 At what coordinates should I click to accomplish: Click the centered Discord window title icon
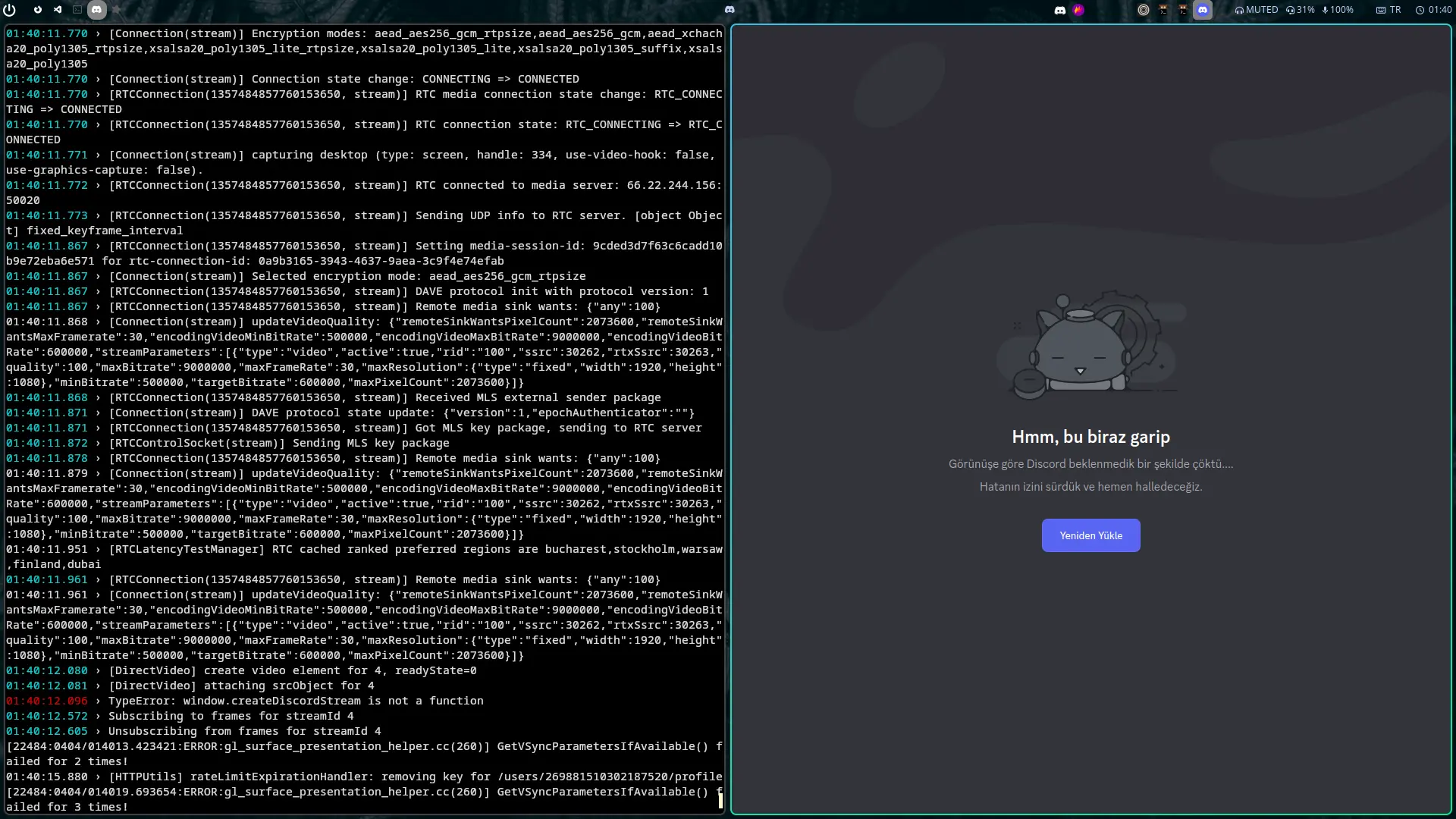[x=730, y=10]
